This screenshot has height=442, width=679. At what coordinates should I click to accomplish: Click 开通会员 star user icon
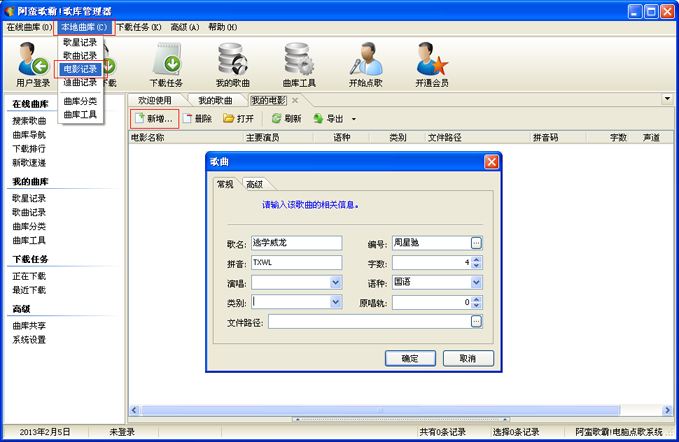(432, 65)
